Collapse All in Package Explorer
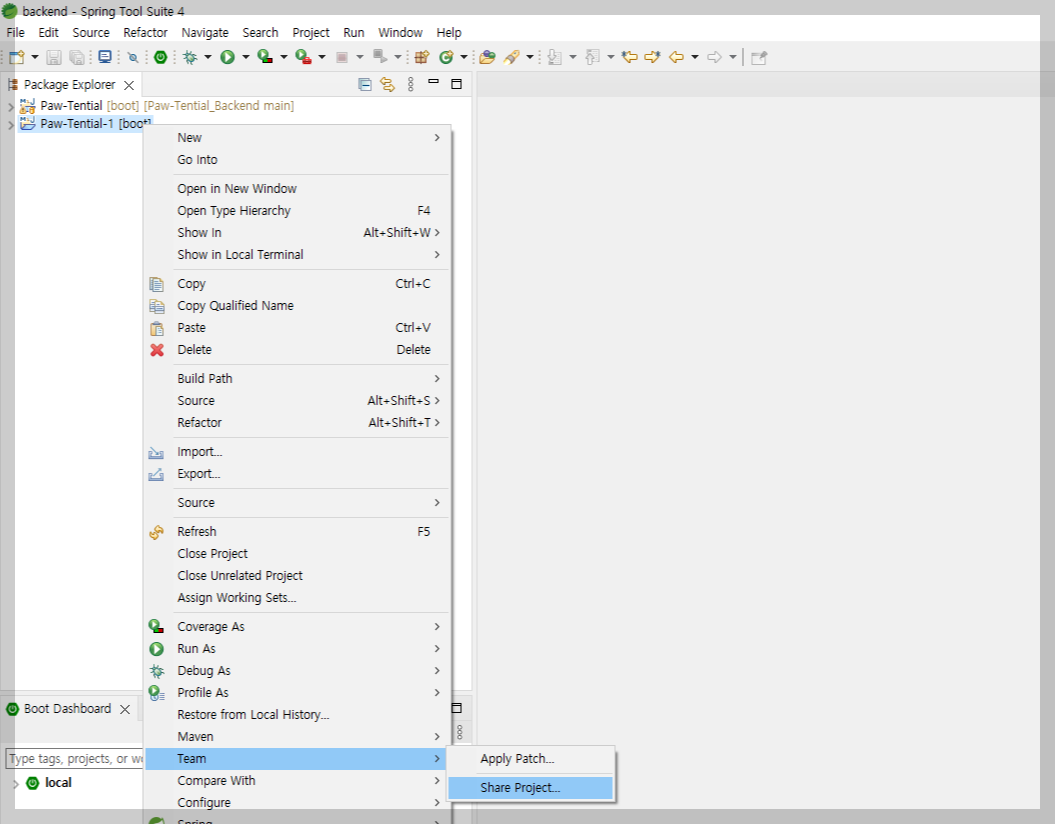1055x824 pixels. [x=365, y=85]
